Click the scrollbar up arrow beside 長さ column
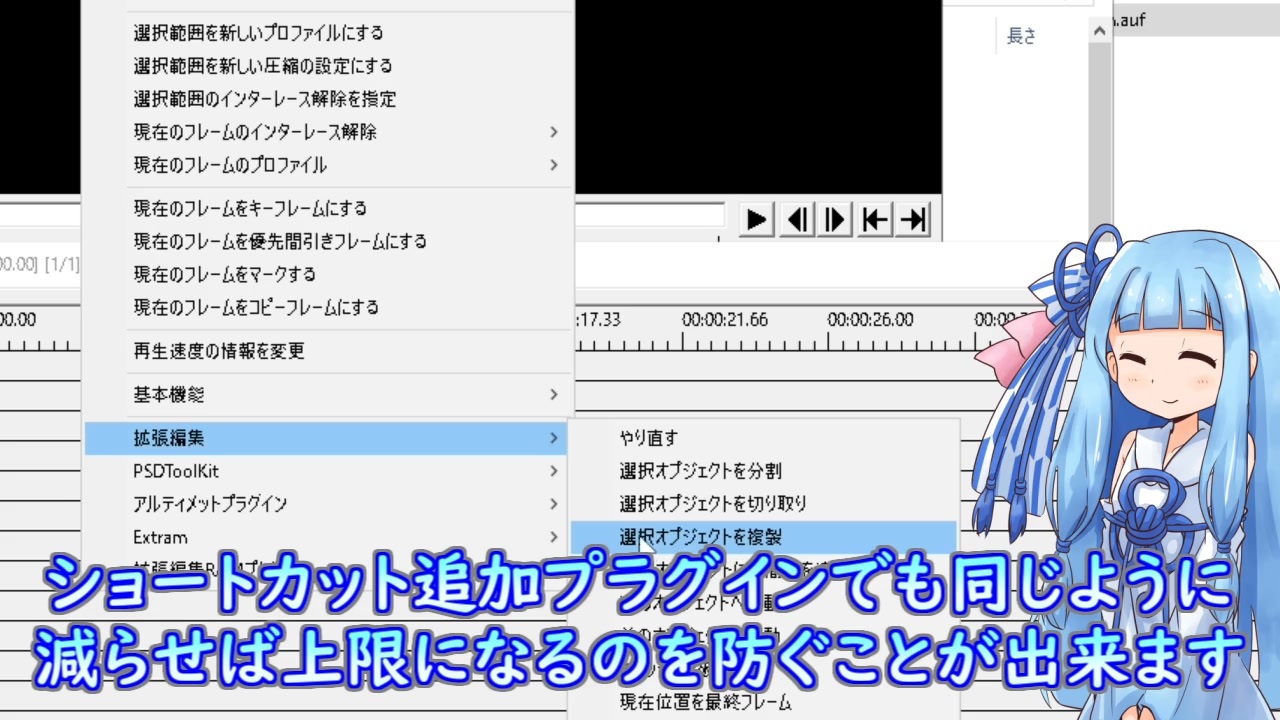 tap(1100, 30)
